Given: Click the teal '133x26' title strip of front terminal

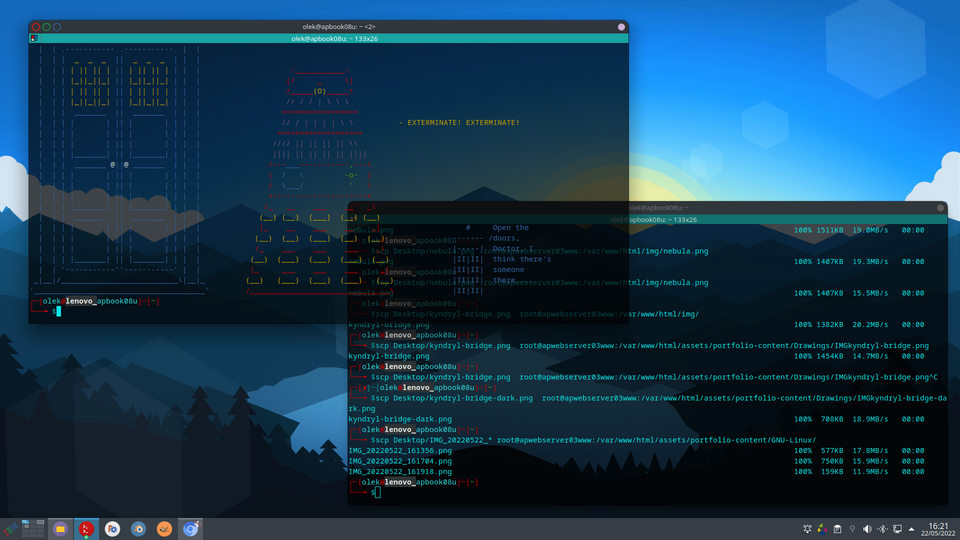Looking at the screenshot, I should [x=334, y=39].
